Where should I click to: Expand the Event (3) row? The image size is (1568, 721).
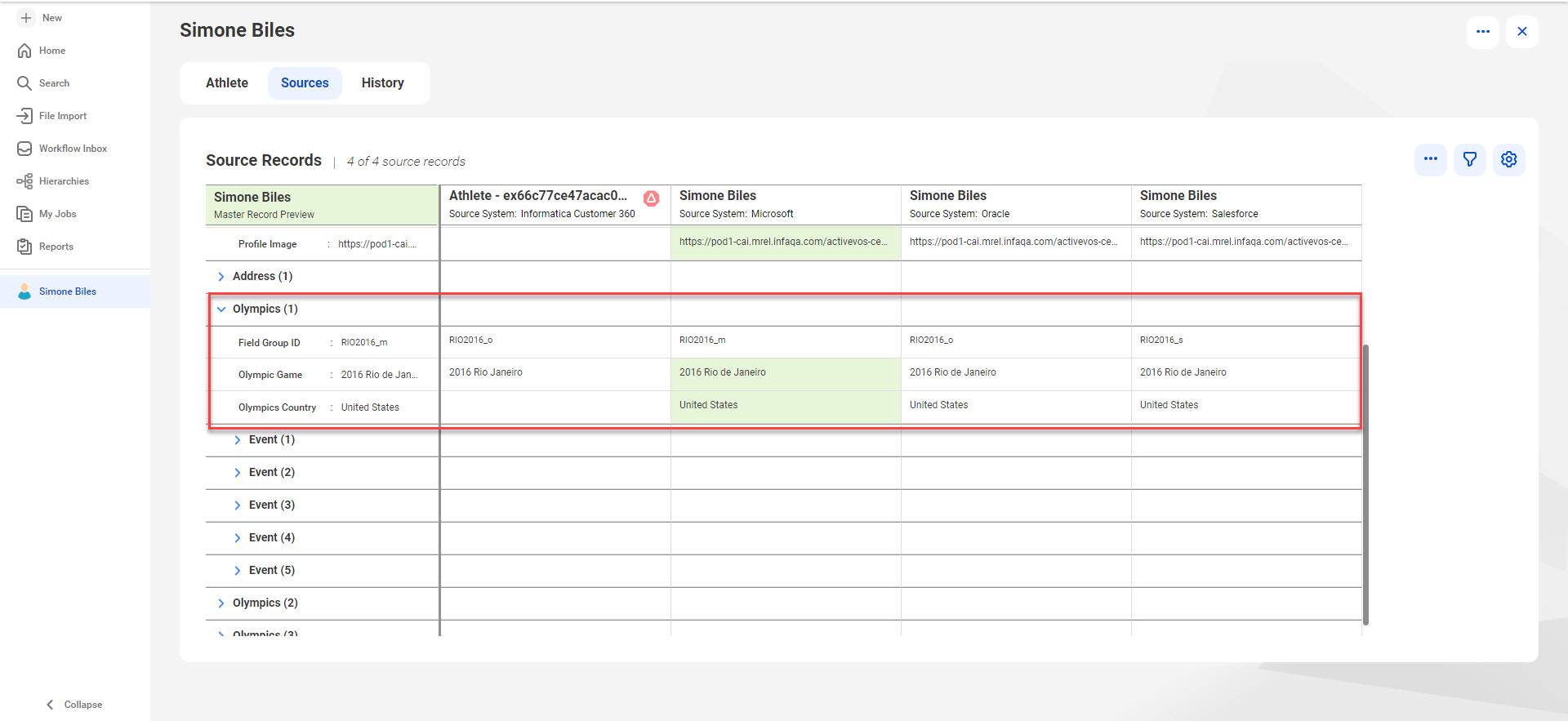(238, 505)
